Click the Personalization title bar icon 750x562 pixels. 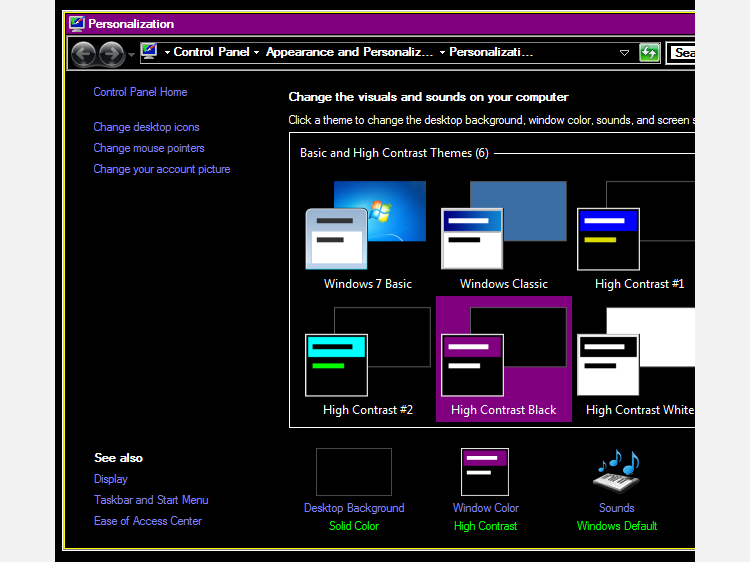point(77,23)
